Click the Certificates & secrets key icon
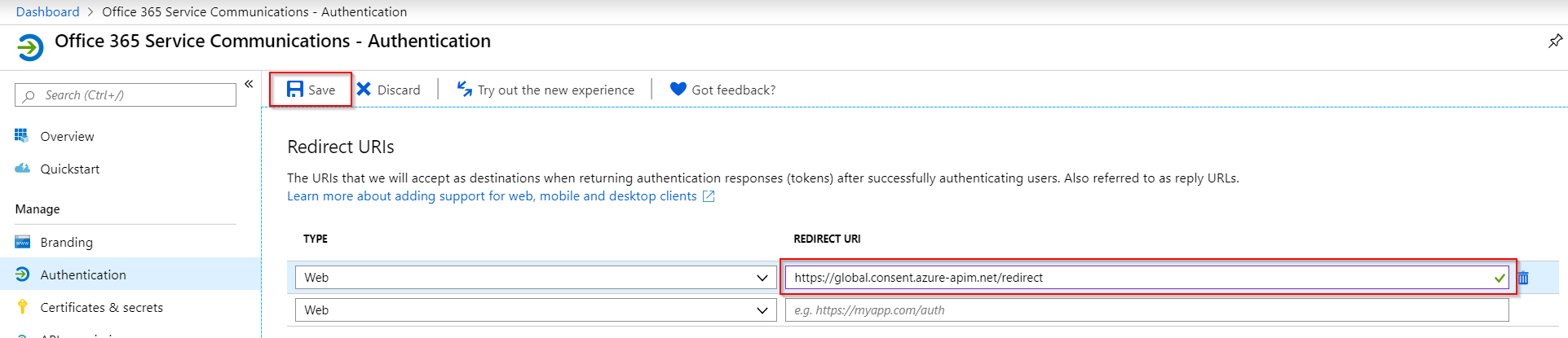Screen dimensions: 1568x338 (x=22, y=307)
